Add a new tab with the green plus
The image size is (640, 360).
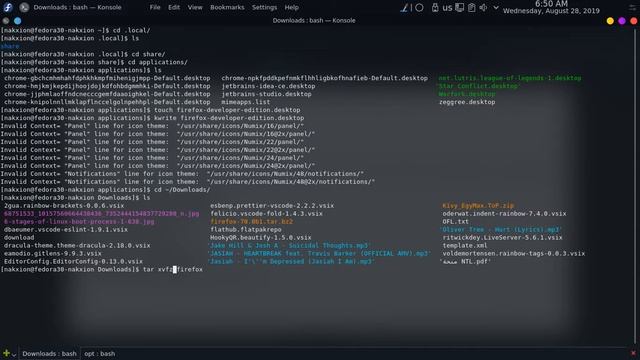[x=6, y=353]
